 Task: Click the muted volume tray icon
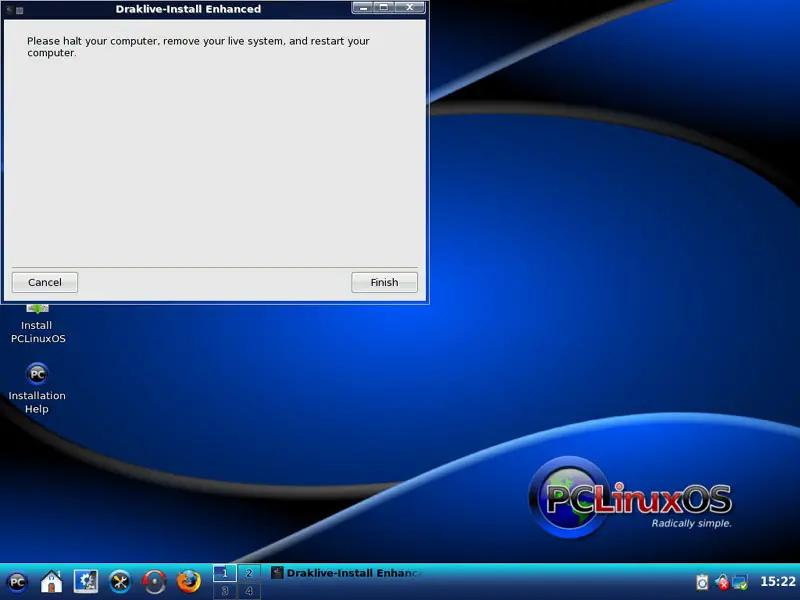point(721,581)
